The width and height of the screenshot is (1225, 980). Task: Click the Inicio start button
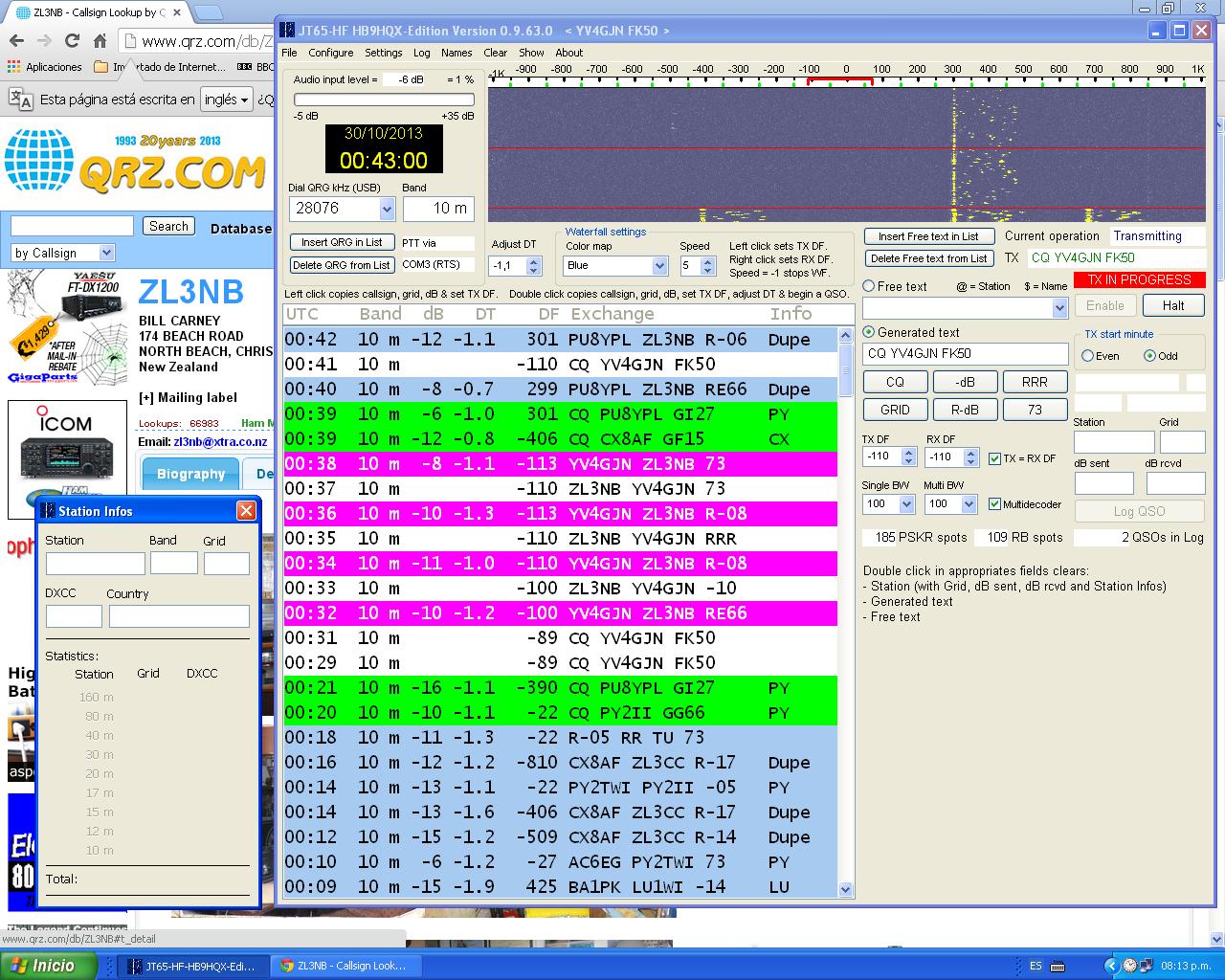(46, 966)
